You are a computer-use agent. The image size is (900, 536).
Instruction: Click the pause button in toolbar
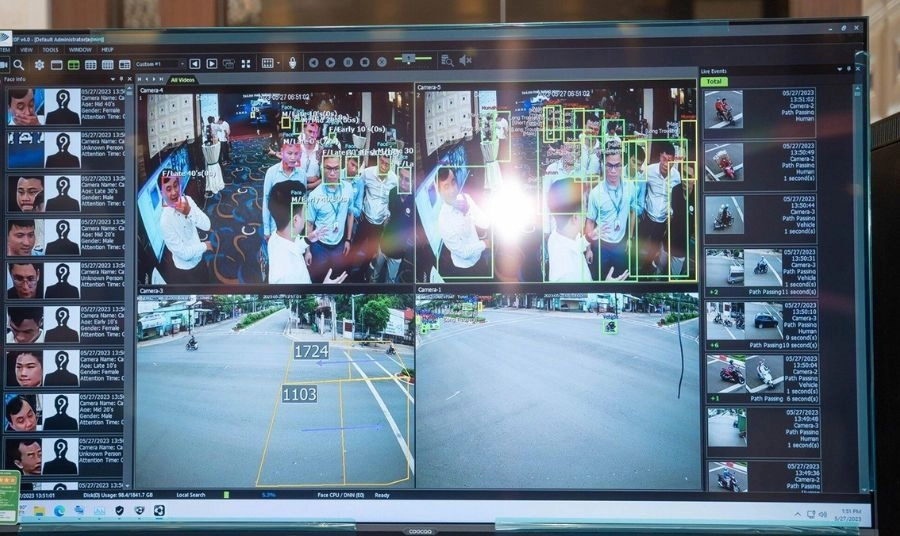[348, 62]
